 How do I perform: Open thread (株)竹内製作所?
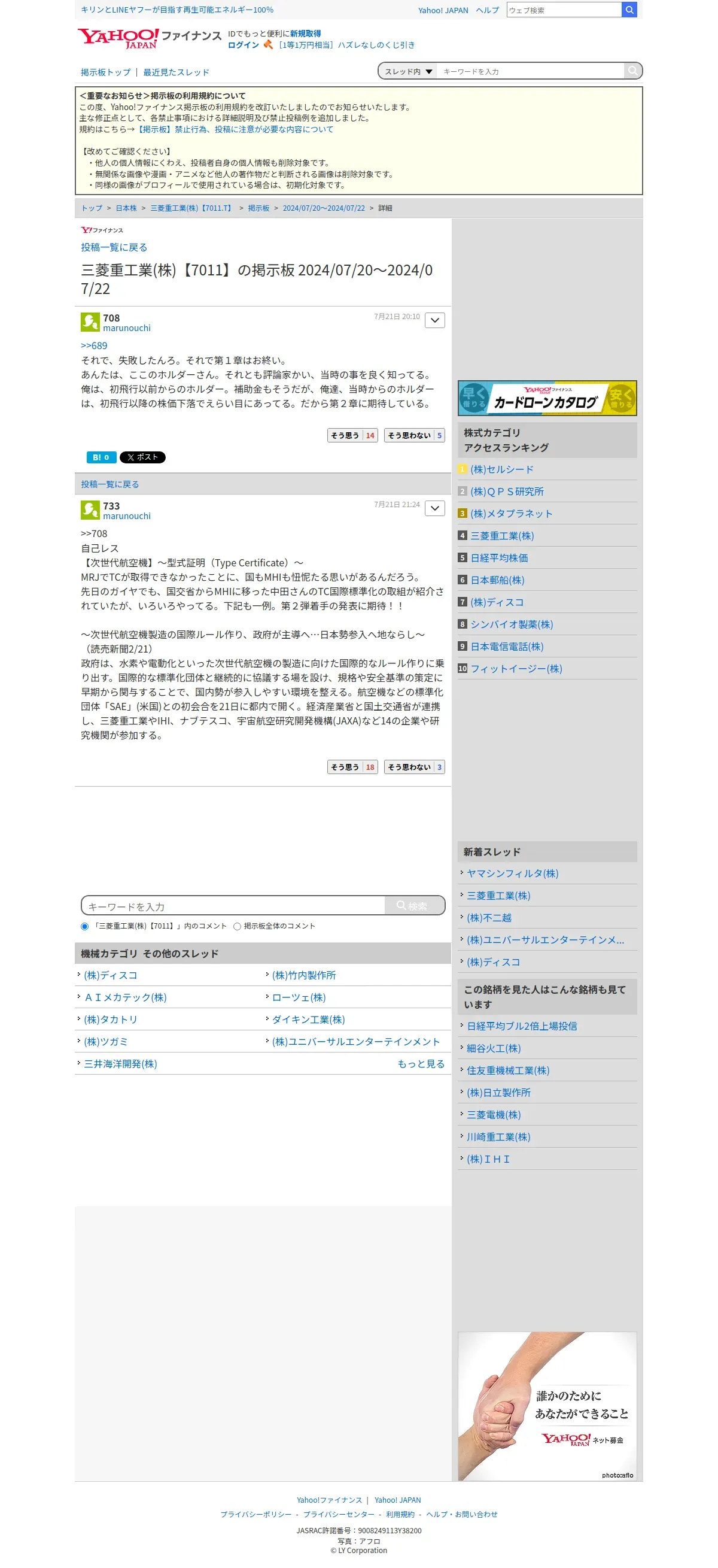[x=303, y=975]
